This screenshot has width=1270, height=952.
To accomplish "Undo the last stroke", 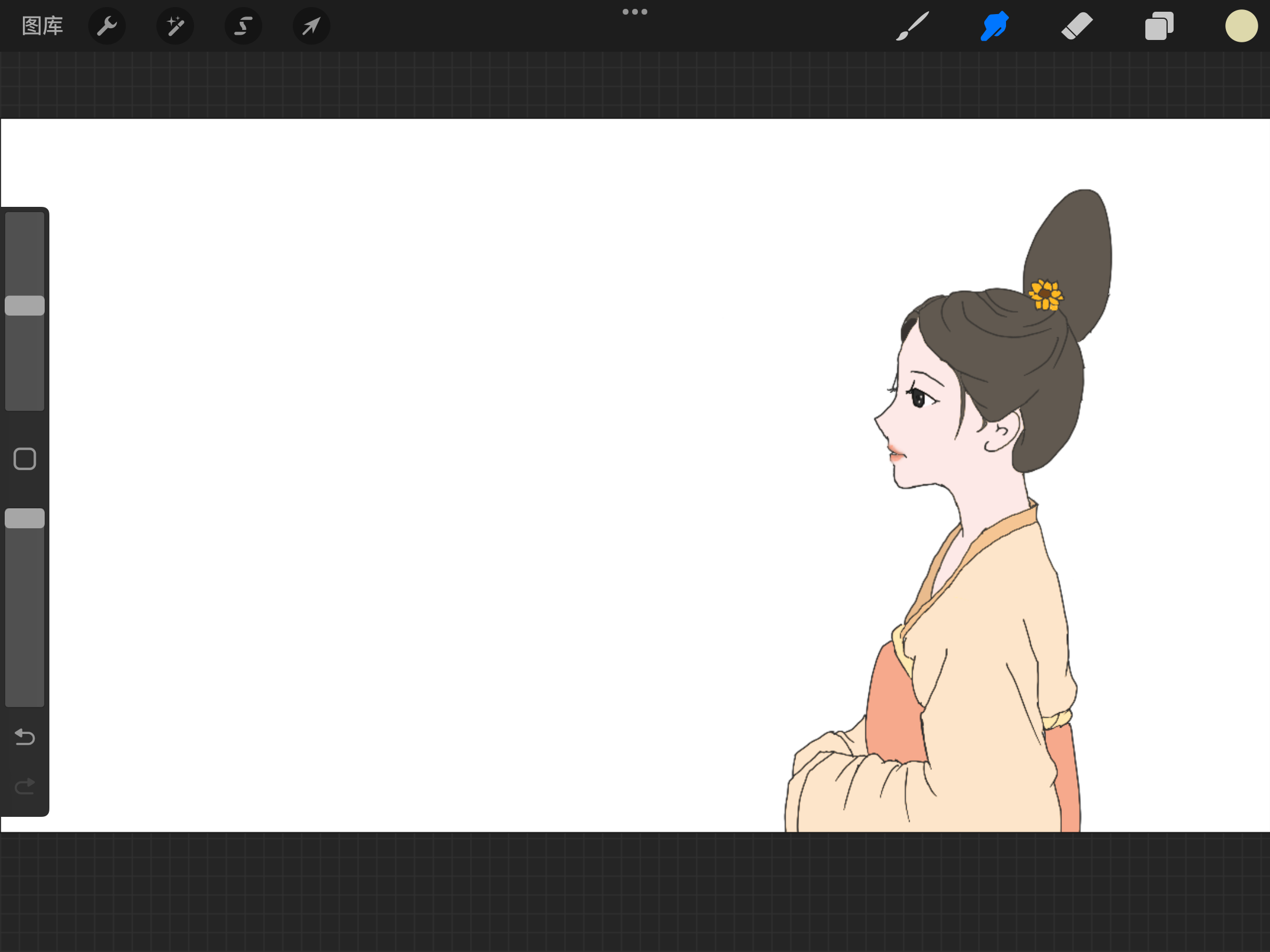I will pos(25,736).
